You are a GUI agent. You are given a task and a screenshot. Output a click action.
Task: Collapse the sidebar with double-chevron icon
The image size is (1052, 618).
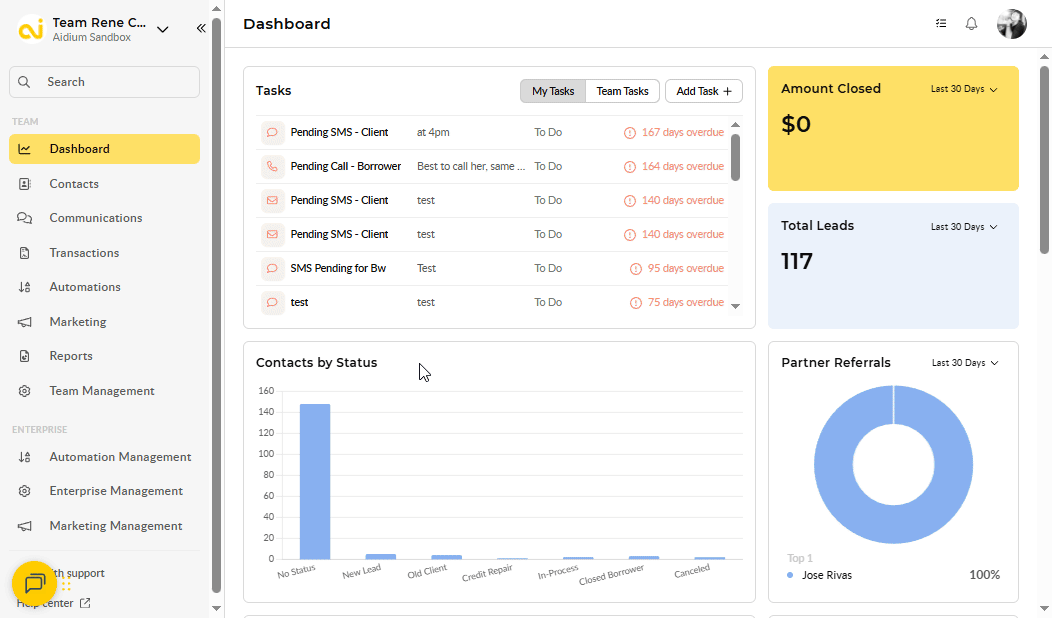pyautogui.click(x=201, y=29)
